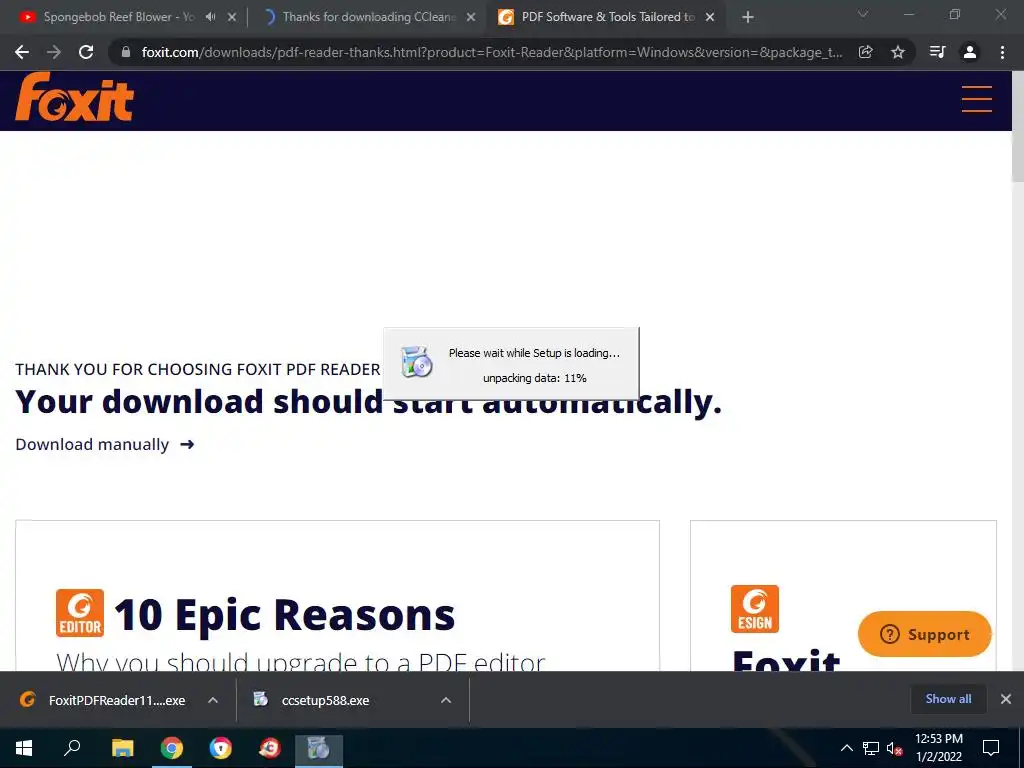Click 'THANK YOU FOR CHOOSING FOXIT PDF READER' text
The image size is (1024, 768).
[197, 370]
